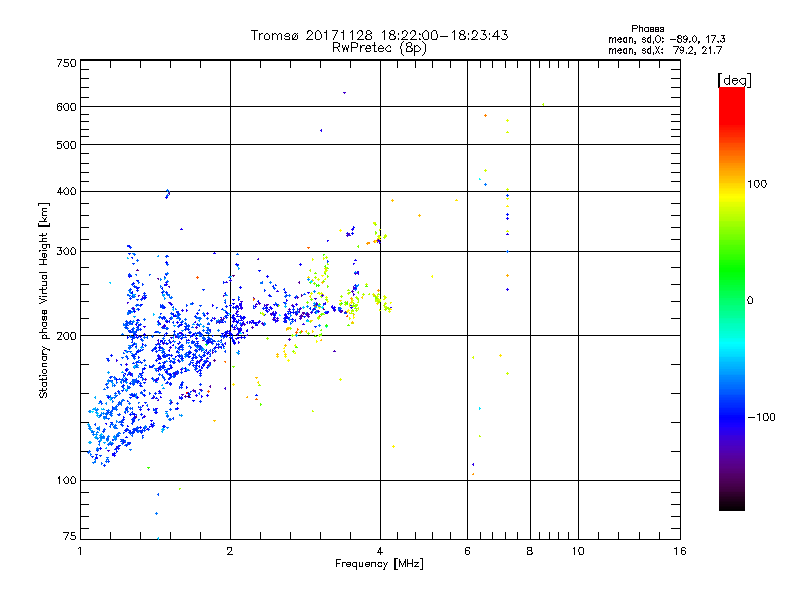Click the 16 tick label on frequency axis
Viewport: 800px width, 600px height.
[679, 551]
